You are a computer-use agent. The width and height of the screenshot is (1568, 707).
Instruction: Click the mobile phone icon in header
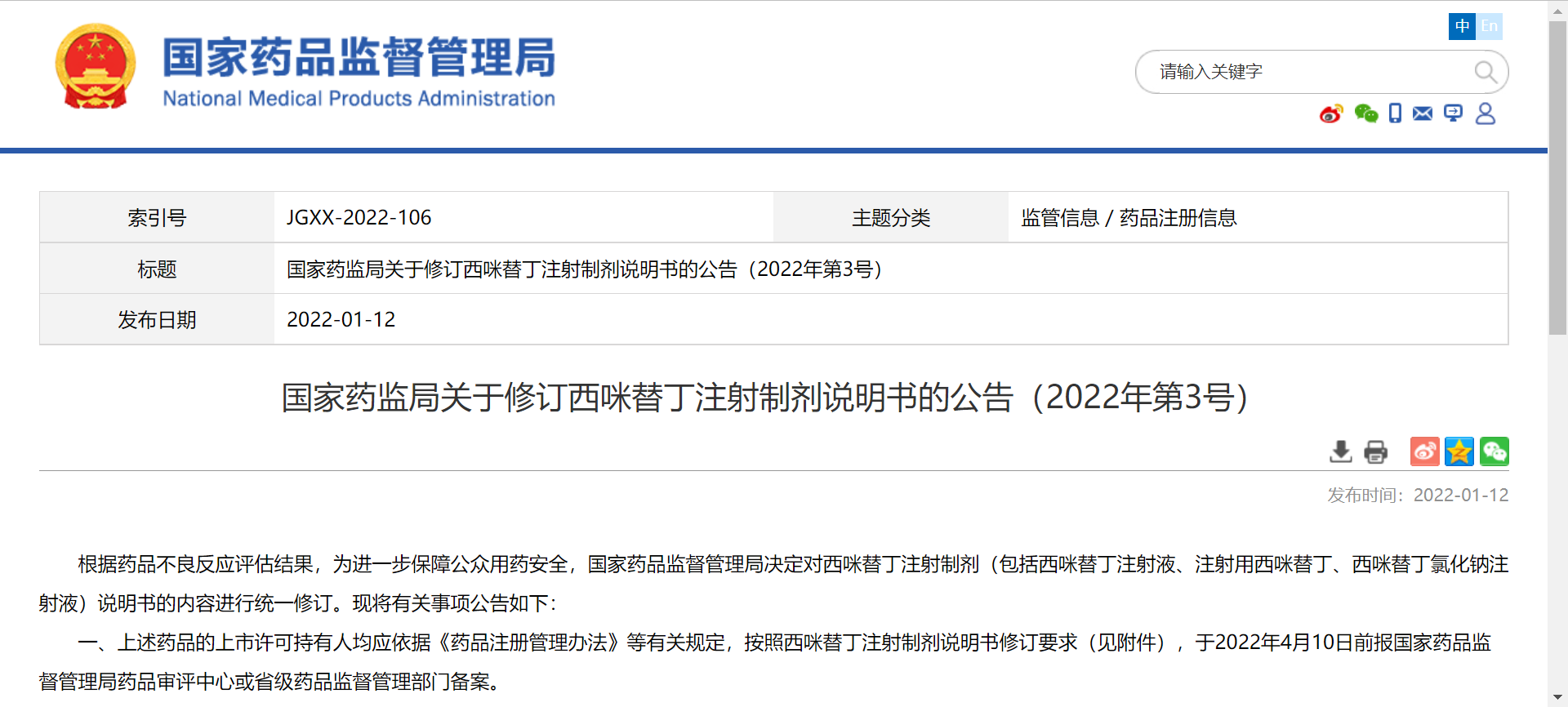tap(1395, 113)
